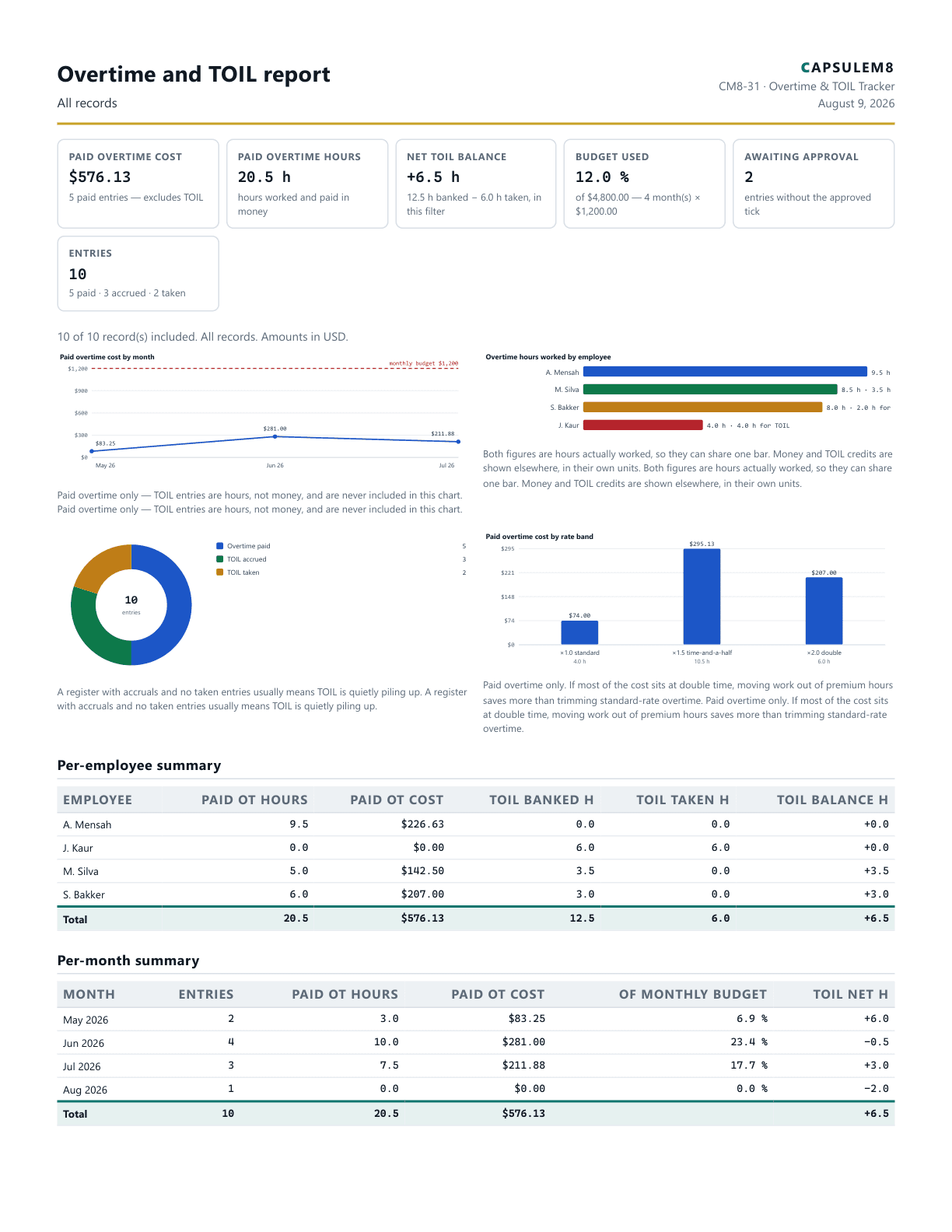Click the 'Paid overtime cost by month' chart title

click(x=107, y=357)
